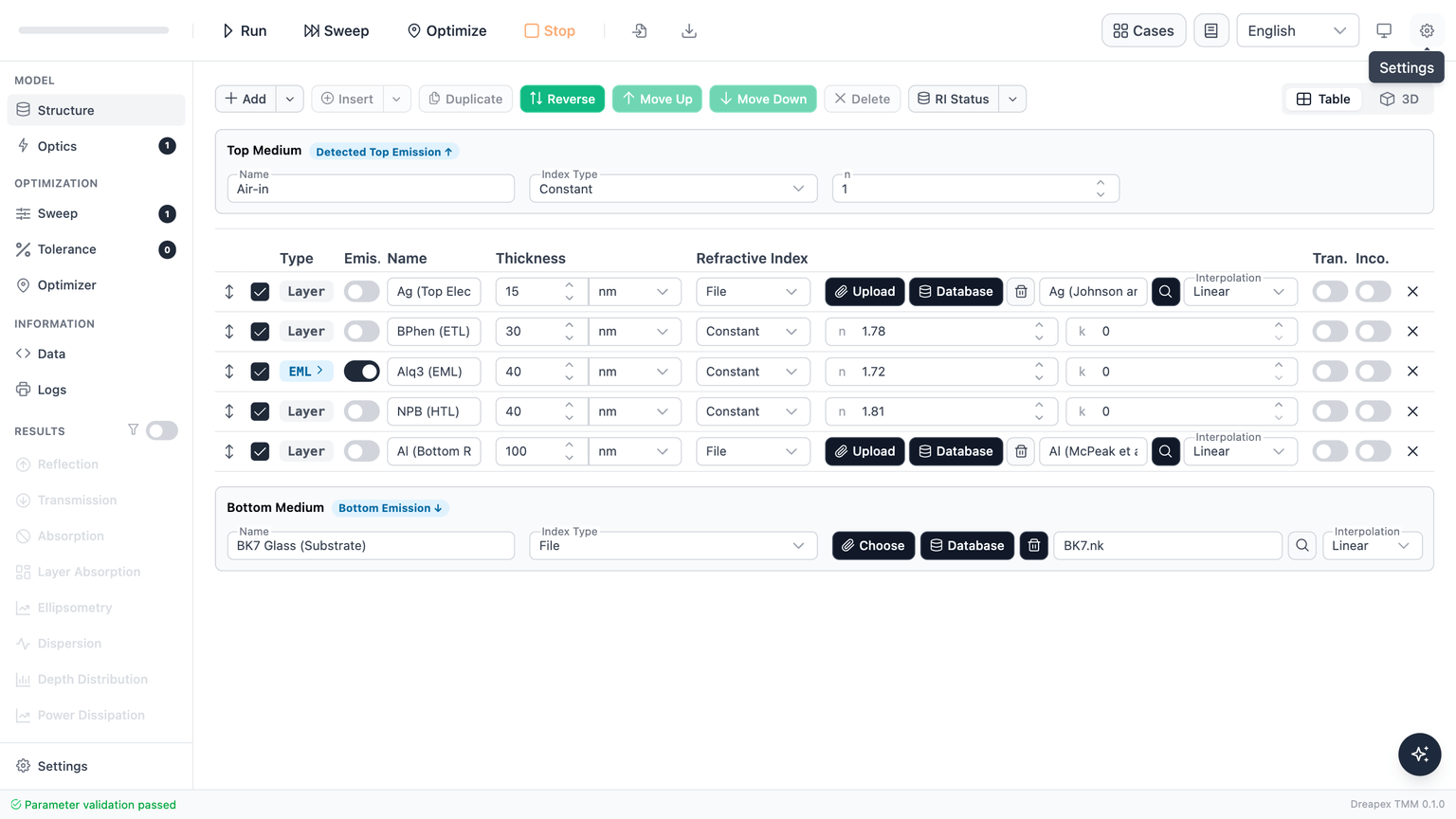
Task: Click the trash icon for BK7.nk file
Action: click(1033, 545)
